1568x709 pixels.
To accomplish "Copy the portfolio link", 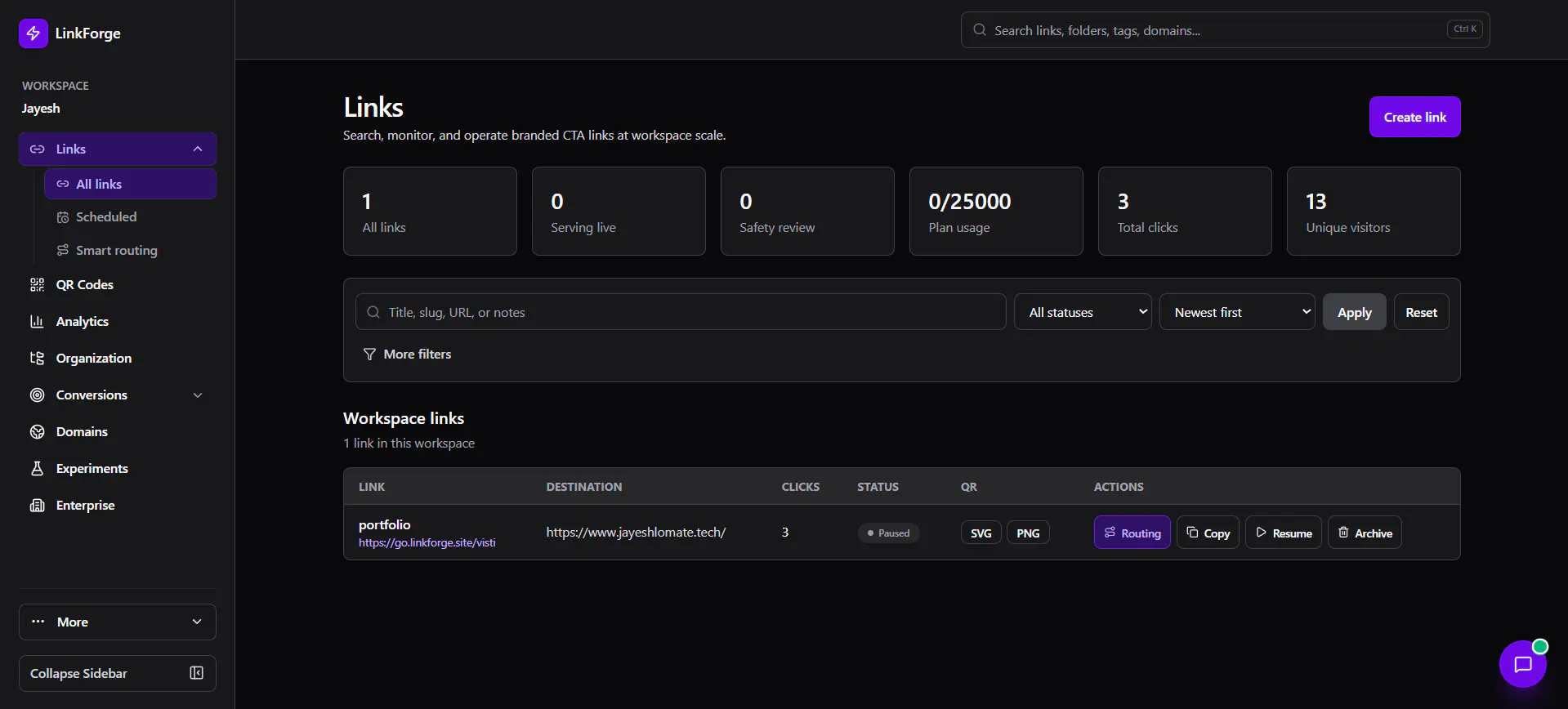I will 1208,533.
